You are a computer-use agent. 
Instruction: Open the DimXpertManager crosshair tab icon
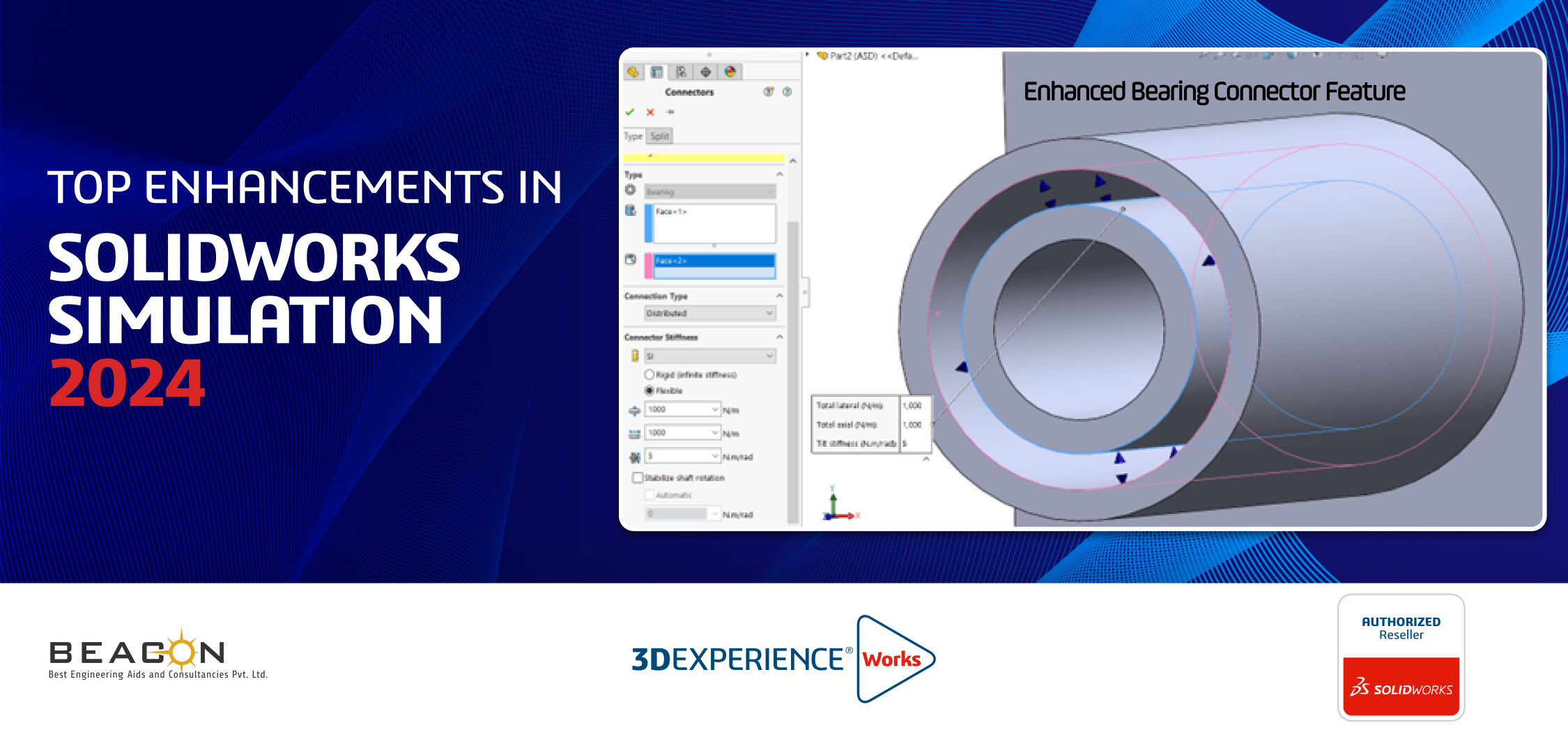coord(706,72)
